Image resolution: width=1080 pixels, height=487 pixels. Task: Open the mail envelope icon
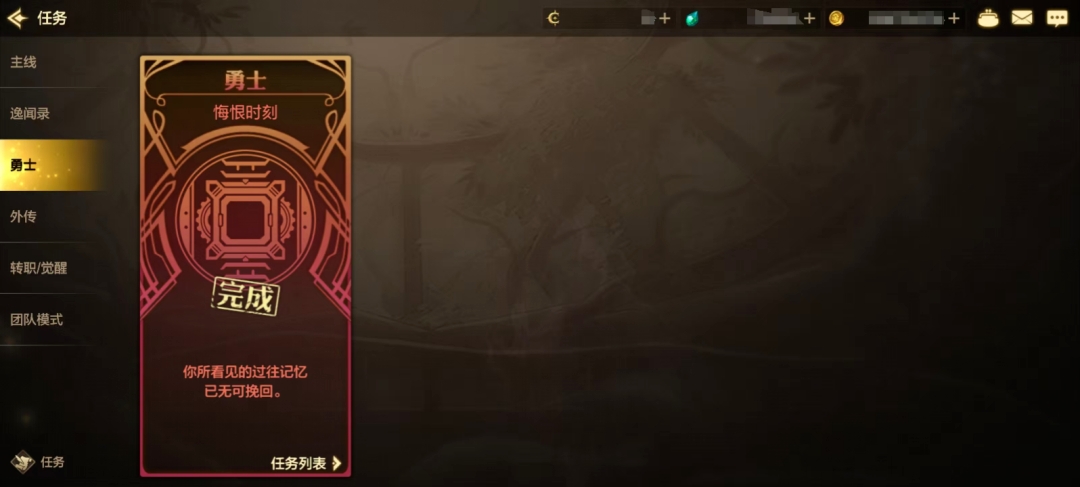(x=1022, y=18)
